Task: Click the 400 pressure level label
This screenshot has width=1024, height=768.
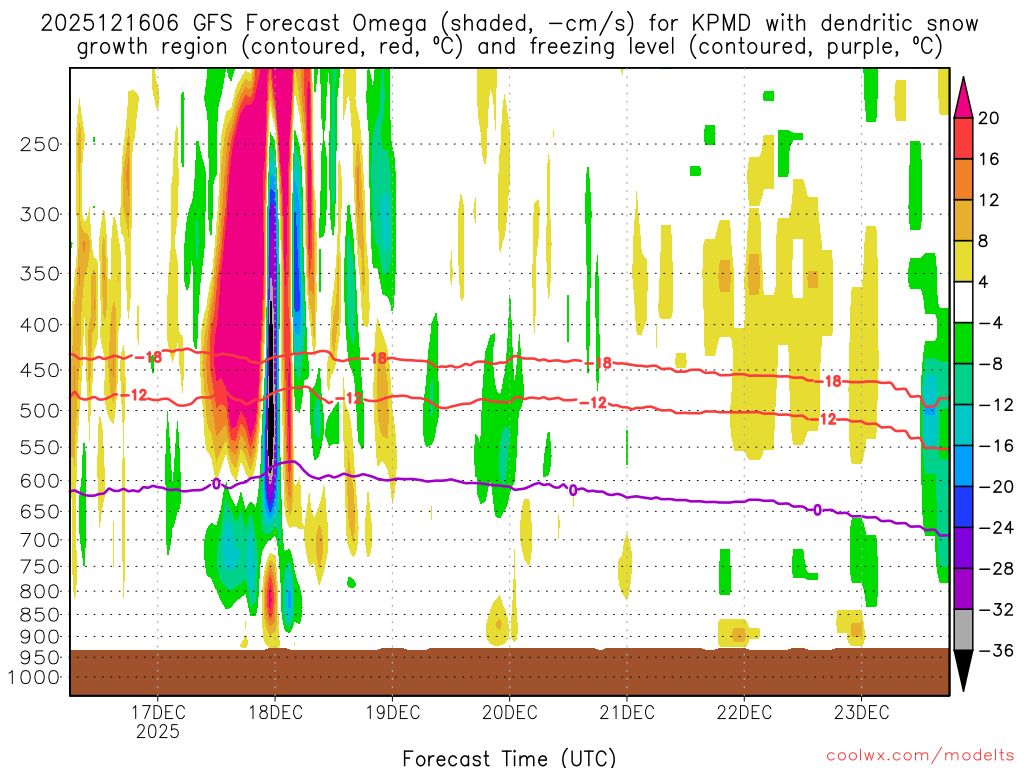Action: [x=40, y=325]
